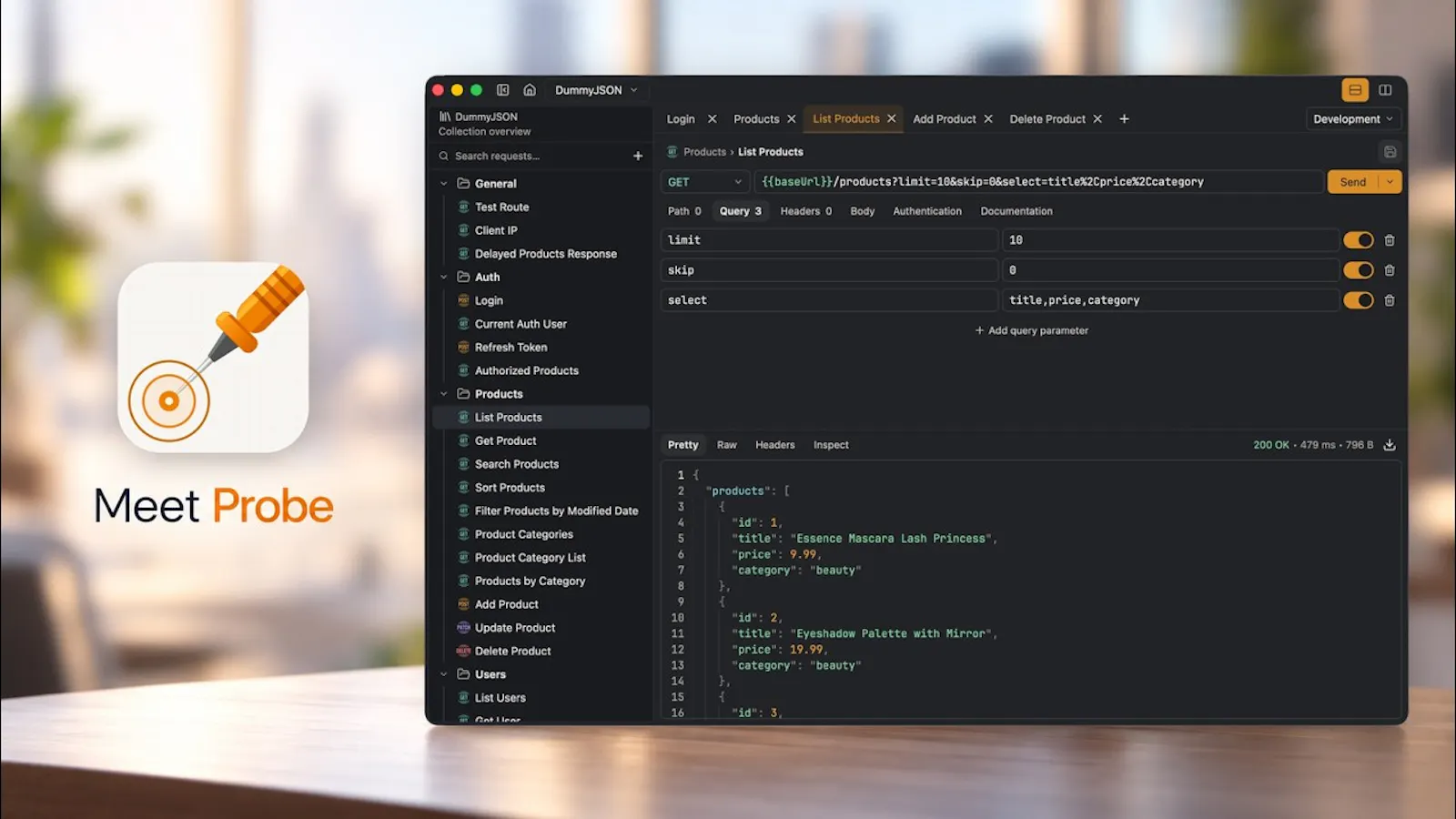This screenshot has height=819, width=1456.
Task: Download the response with download icon
Action: pyautogui.click(x=1390, y=445)
